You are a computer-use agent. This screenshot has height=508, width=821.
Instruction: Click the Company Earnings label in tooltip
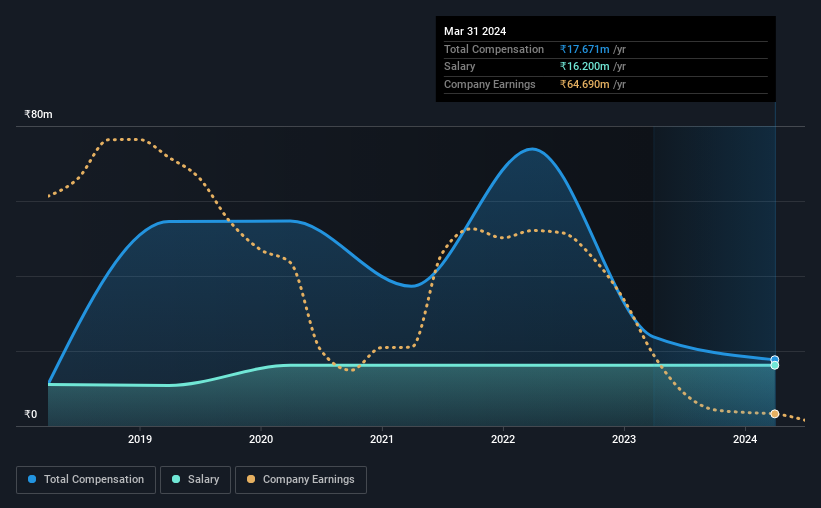point(490,84)
